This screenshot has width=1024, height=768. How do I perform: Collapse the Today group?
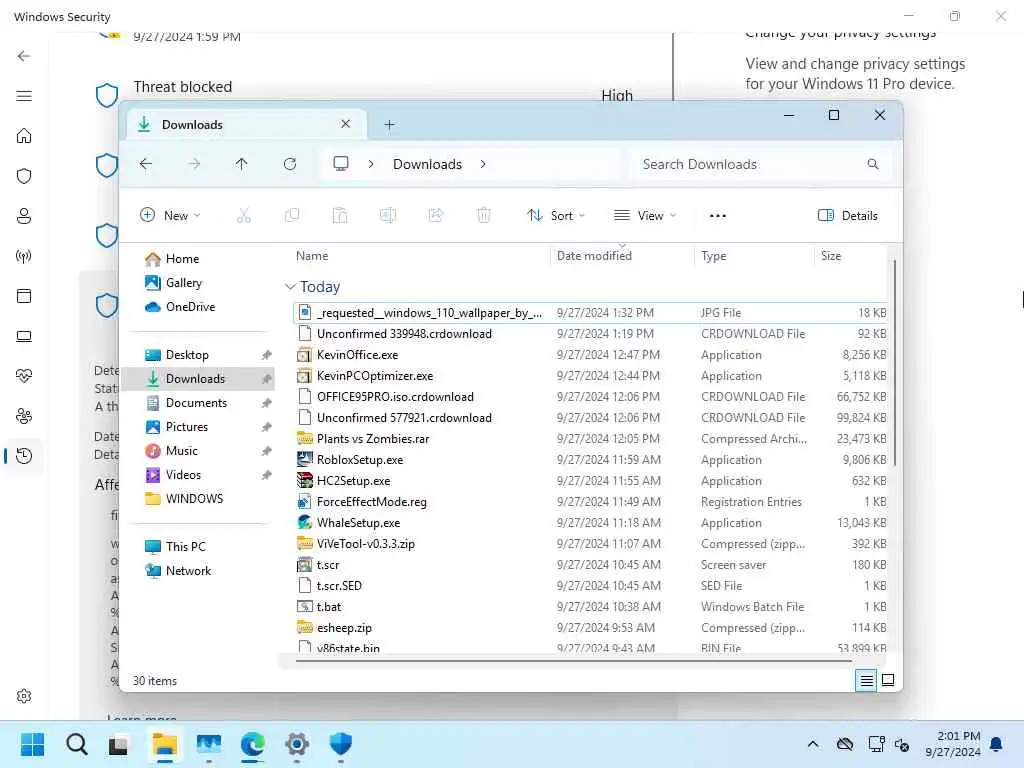[290, 287]
